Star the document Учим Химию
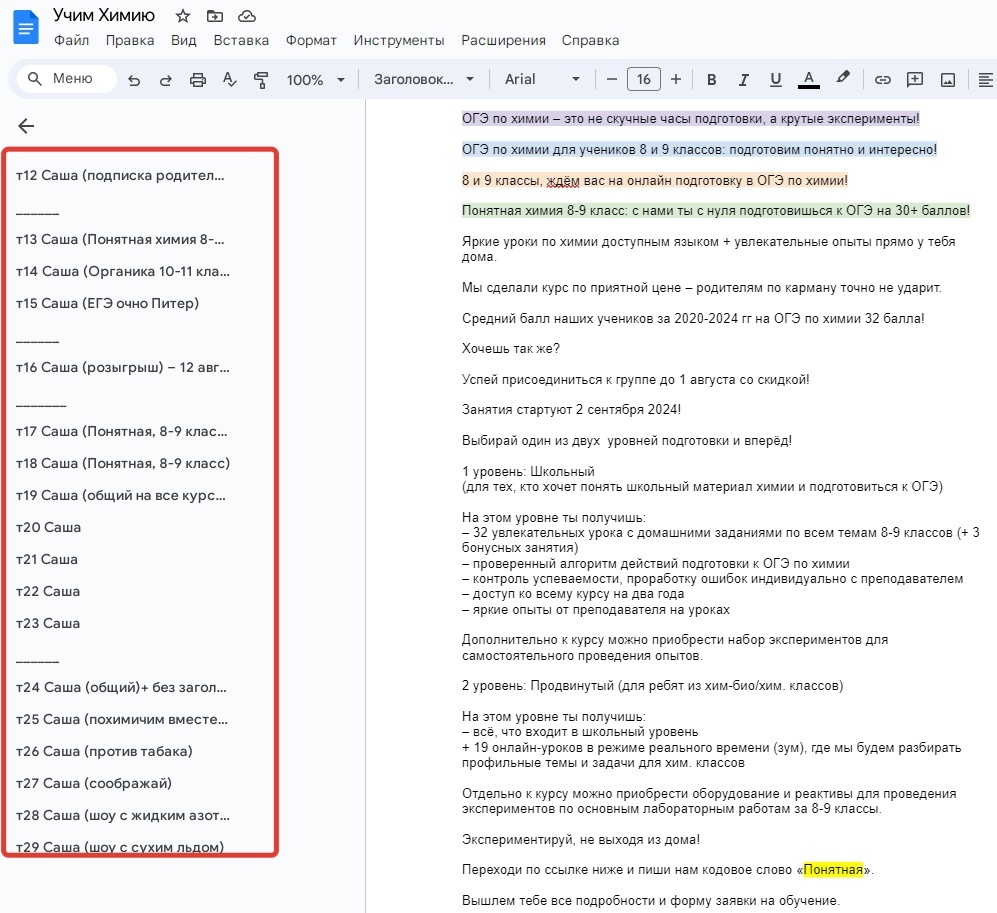This screenshot has width=997, height=913. [183, 16]
